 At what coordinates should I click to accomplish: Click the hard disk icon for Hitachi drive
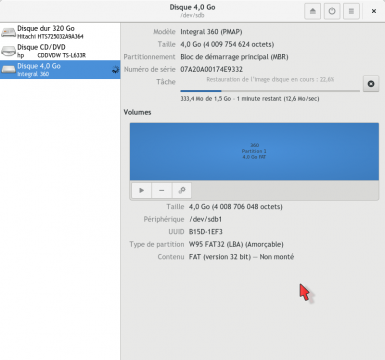coord(8,32)
